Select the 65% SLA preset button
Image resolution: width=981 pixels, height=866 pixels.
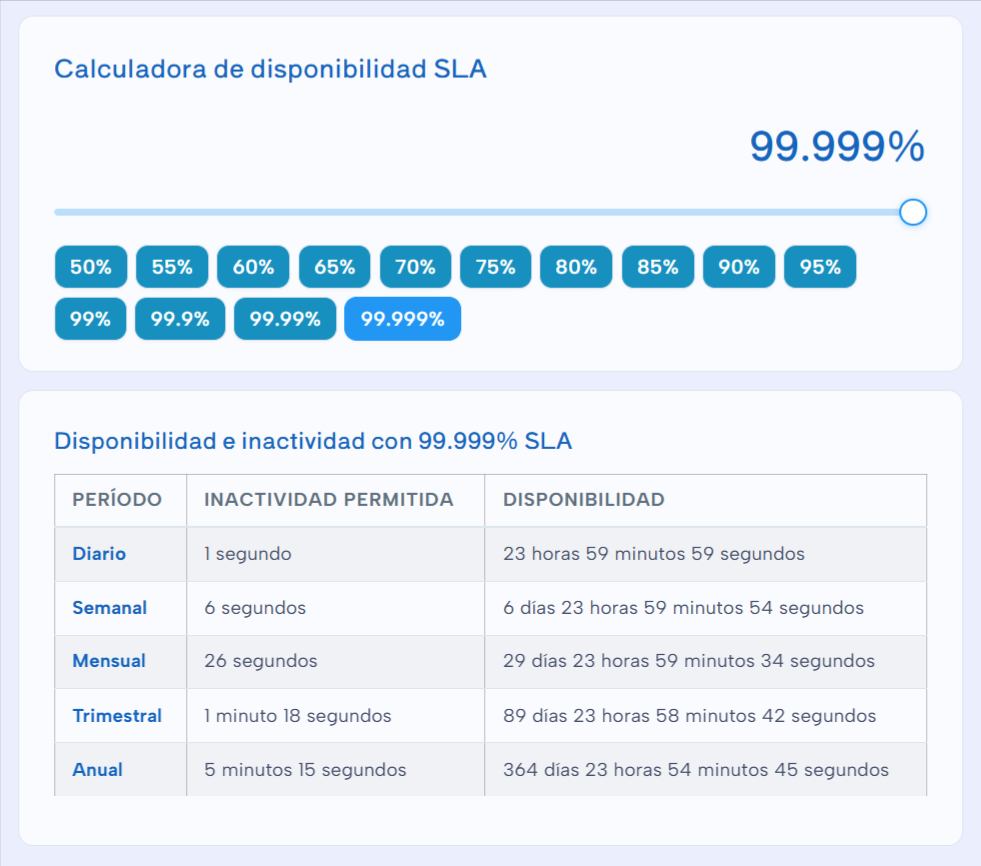(334, 266)
